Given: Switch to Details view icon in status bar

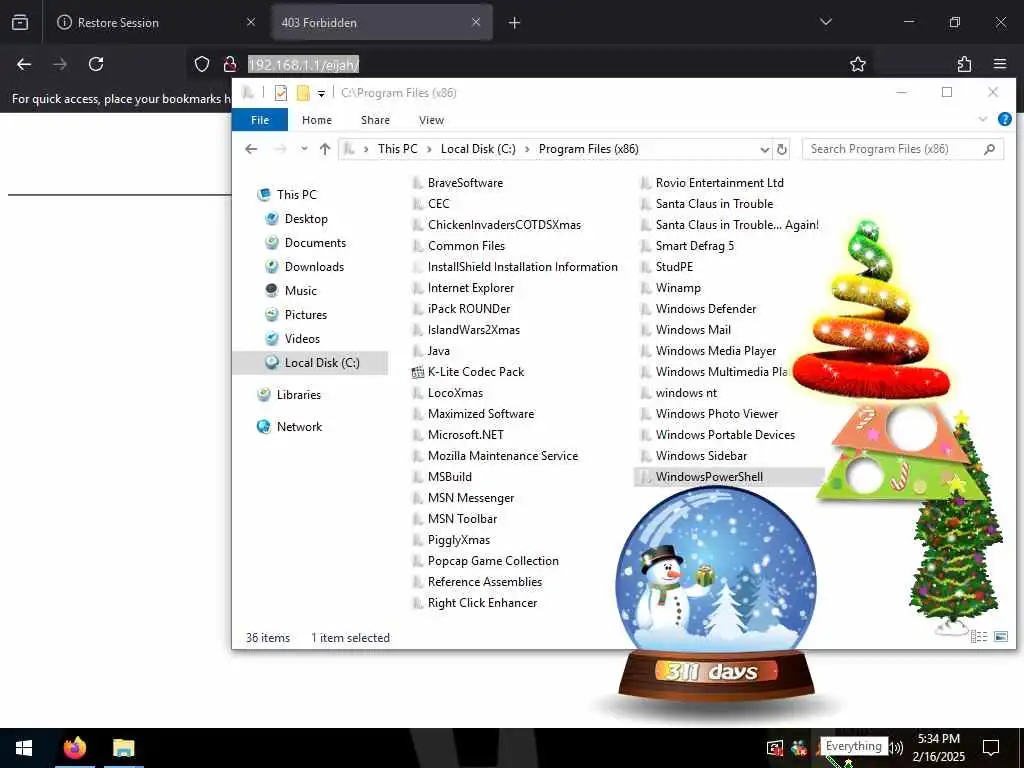Looking at the screenshot, I should (x=978, y=637).
